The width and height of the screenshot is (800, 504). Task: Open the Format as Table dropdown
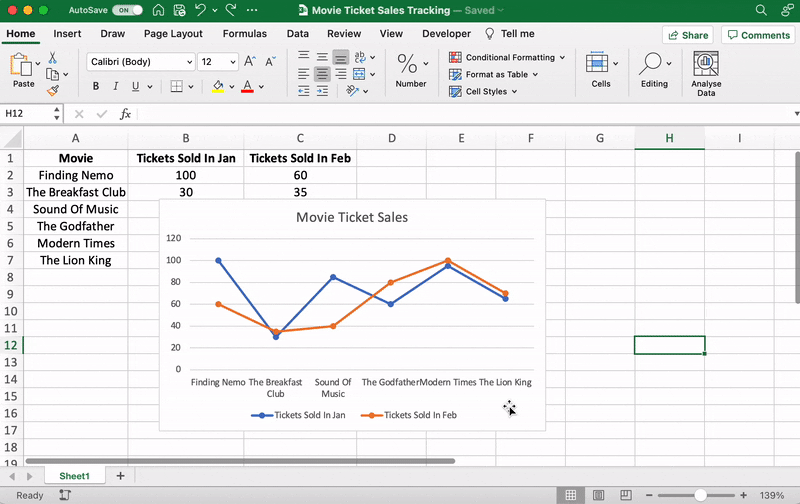493,74
